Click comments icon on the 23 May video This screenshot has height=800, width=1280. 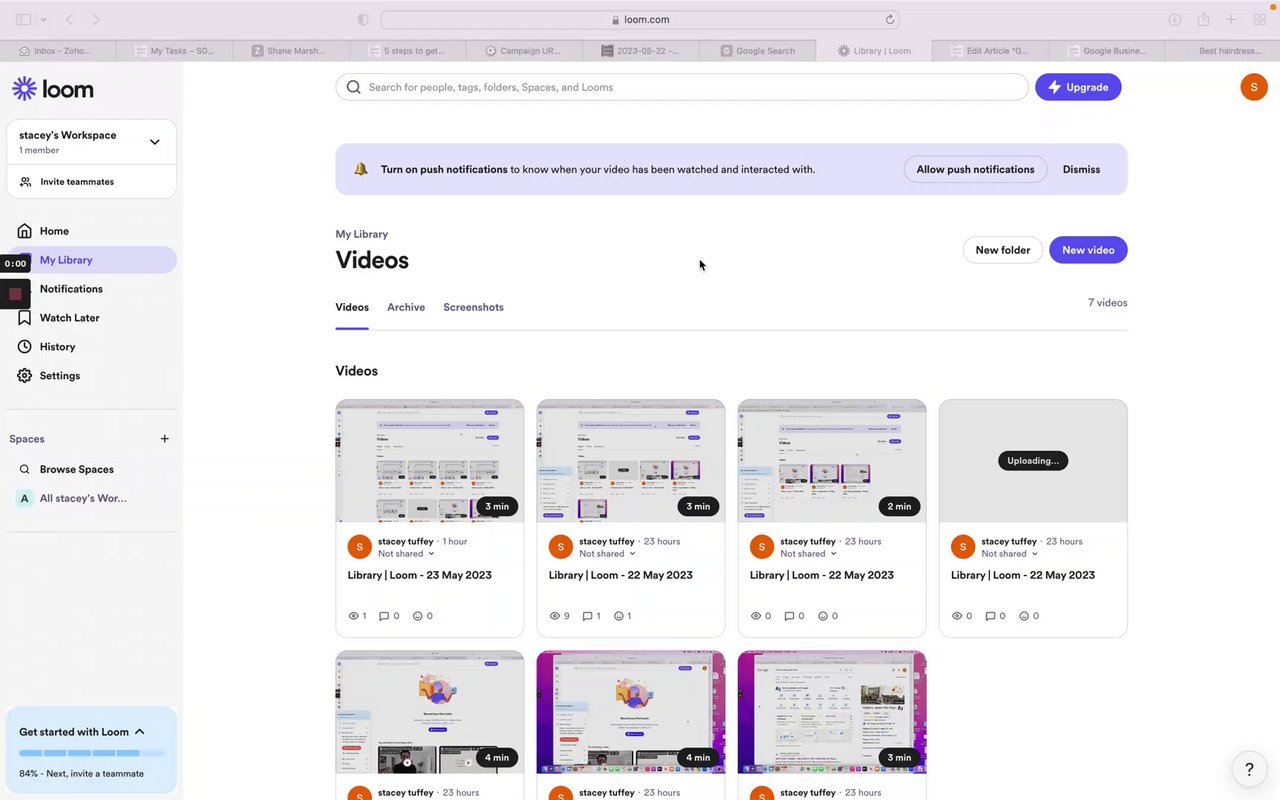coord(384,616)
